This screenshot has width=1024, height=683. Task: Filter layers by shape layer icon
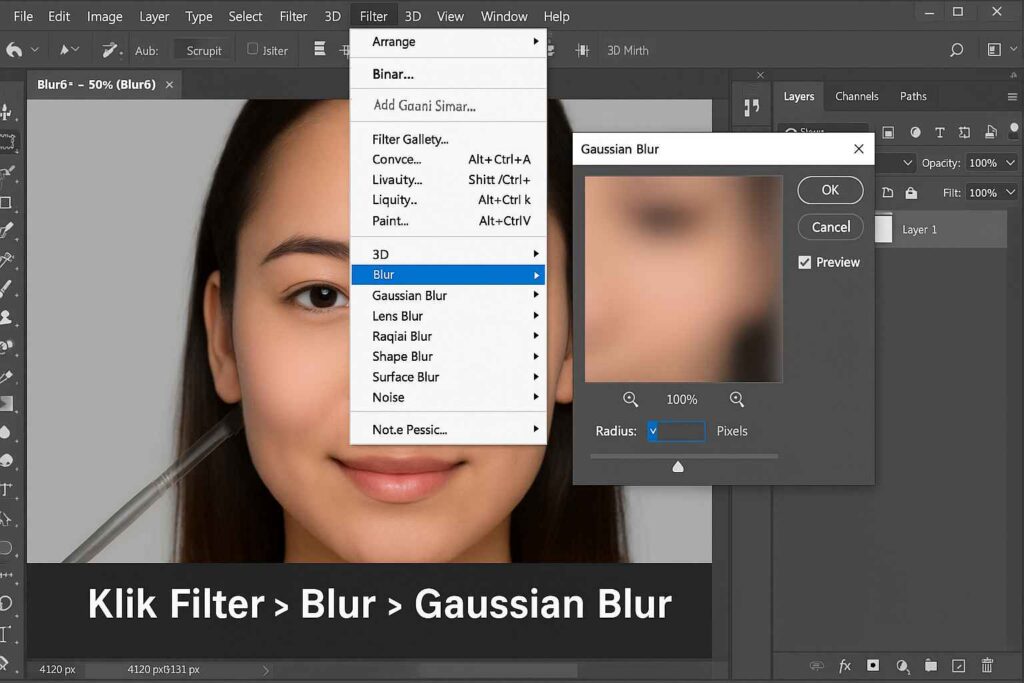coord(965,133)
